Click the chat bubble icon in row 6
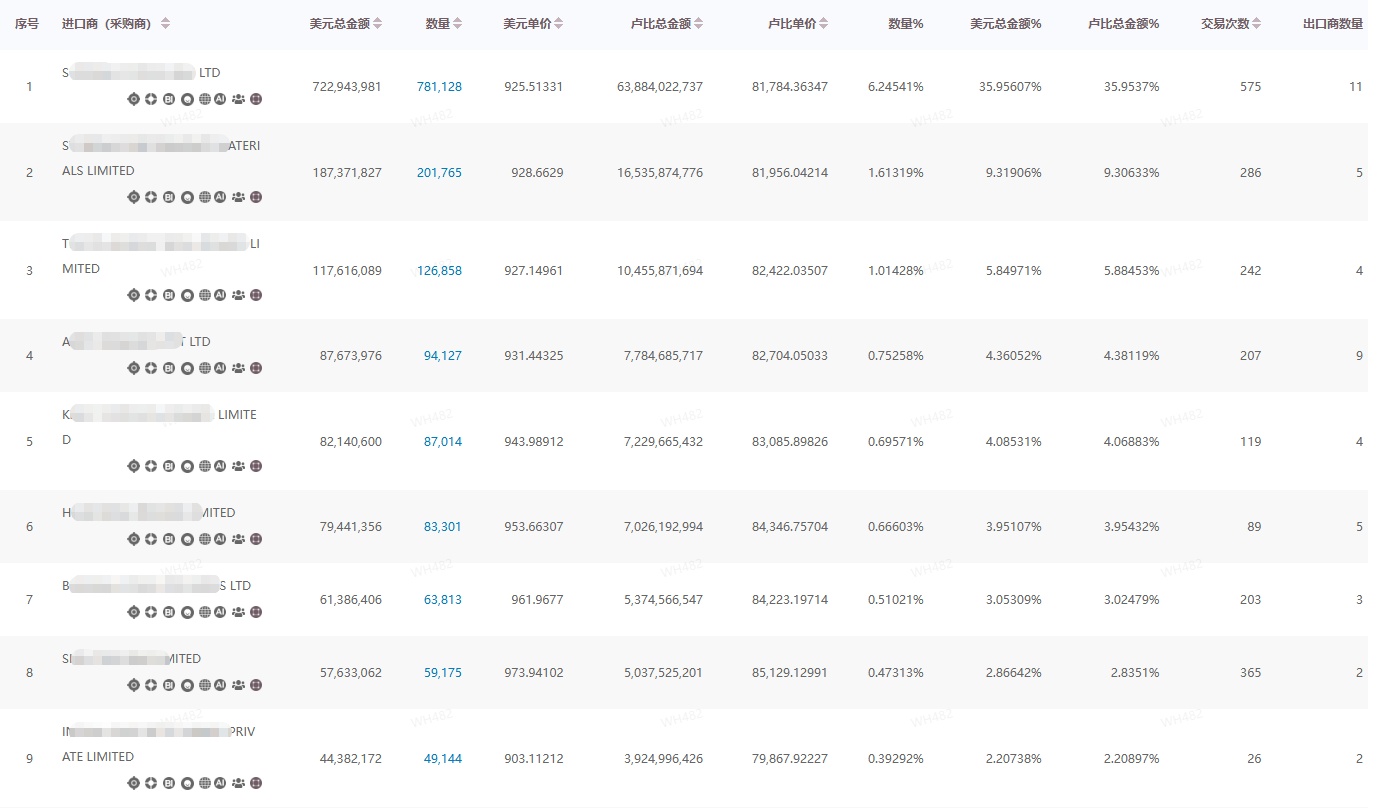Image resolution: width=1386 pixels, height=808 pixels. tap(187, 539)
